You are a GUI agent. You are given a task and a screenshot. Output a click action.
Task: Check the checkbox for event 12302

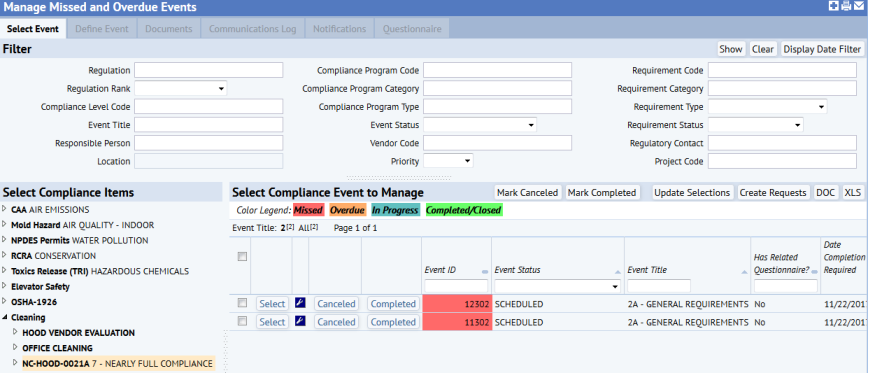point(242,303)
